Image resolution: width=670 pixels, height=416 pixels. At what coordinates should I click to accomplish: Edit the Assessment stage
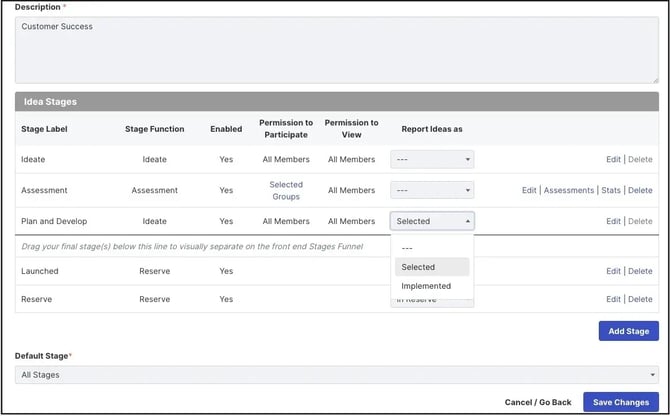[528, 190]
